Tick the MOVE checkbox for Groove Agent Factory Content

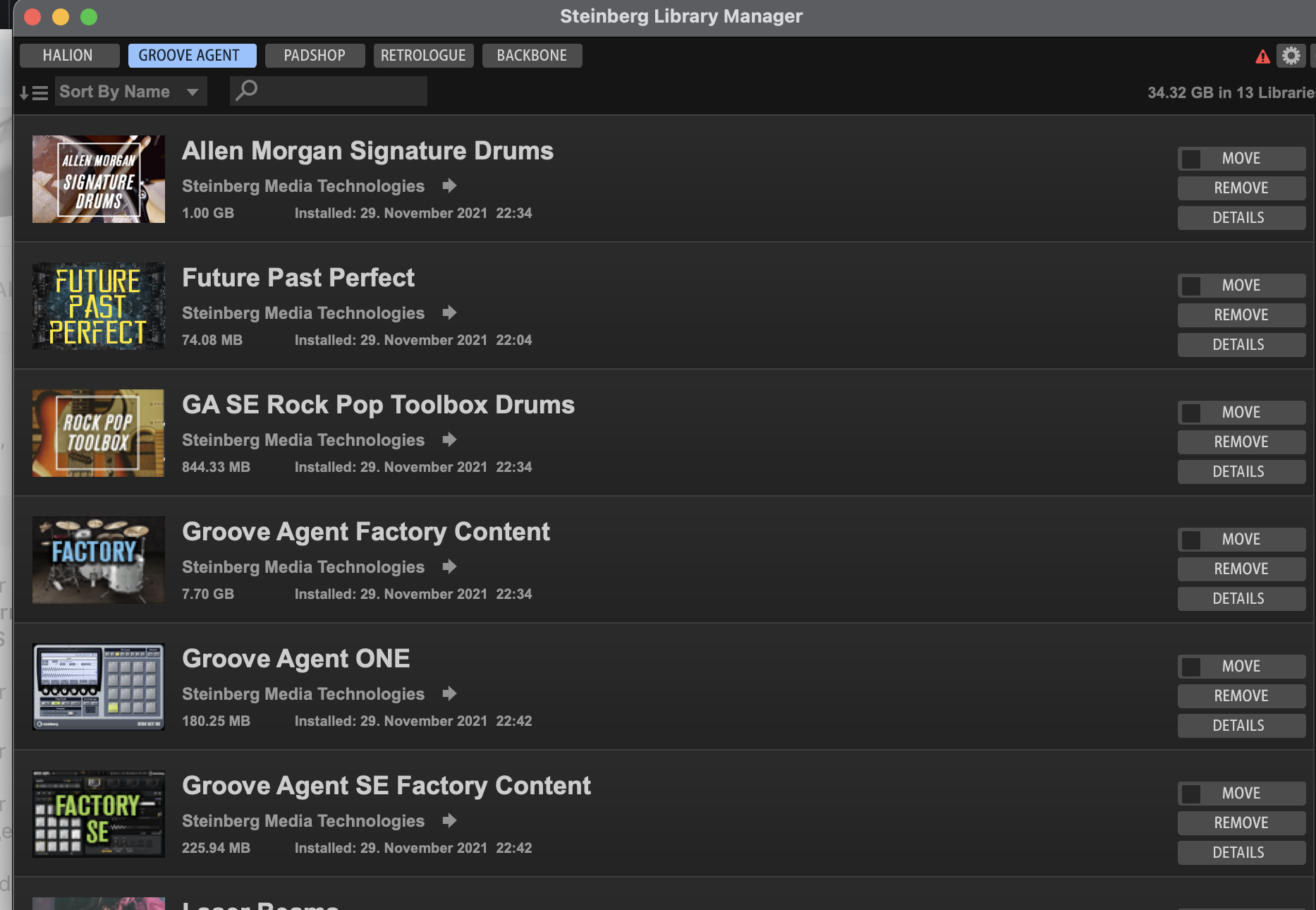tap(1191, 540)
